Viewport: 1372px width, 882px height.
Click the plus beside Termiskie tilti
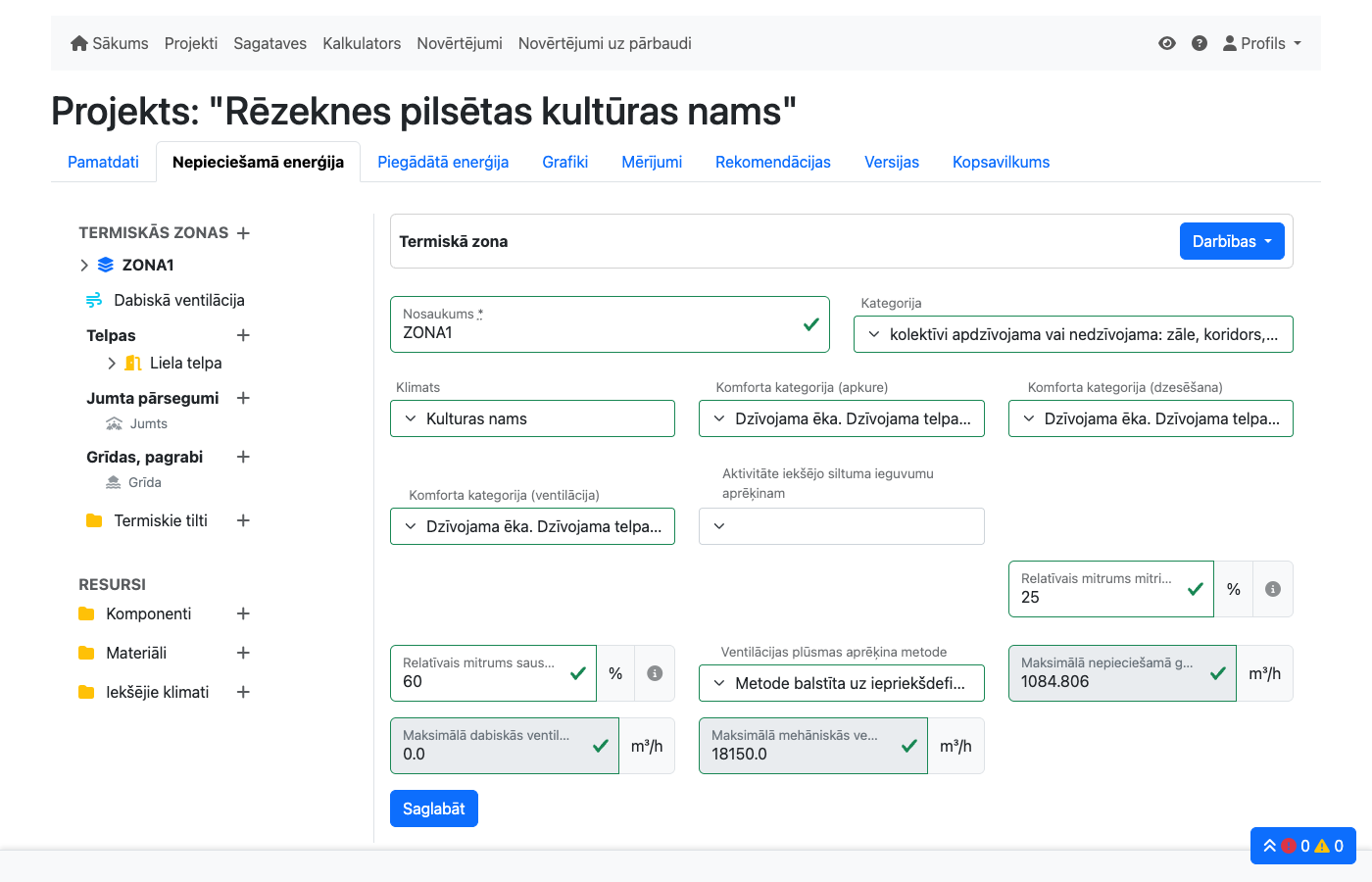(x=242, y=520)
